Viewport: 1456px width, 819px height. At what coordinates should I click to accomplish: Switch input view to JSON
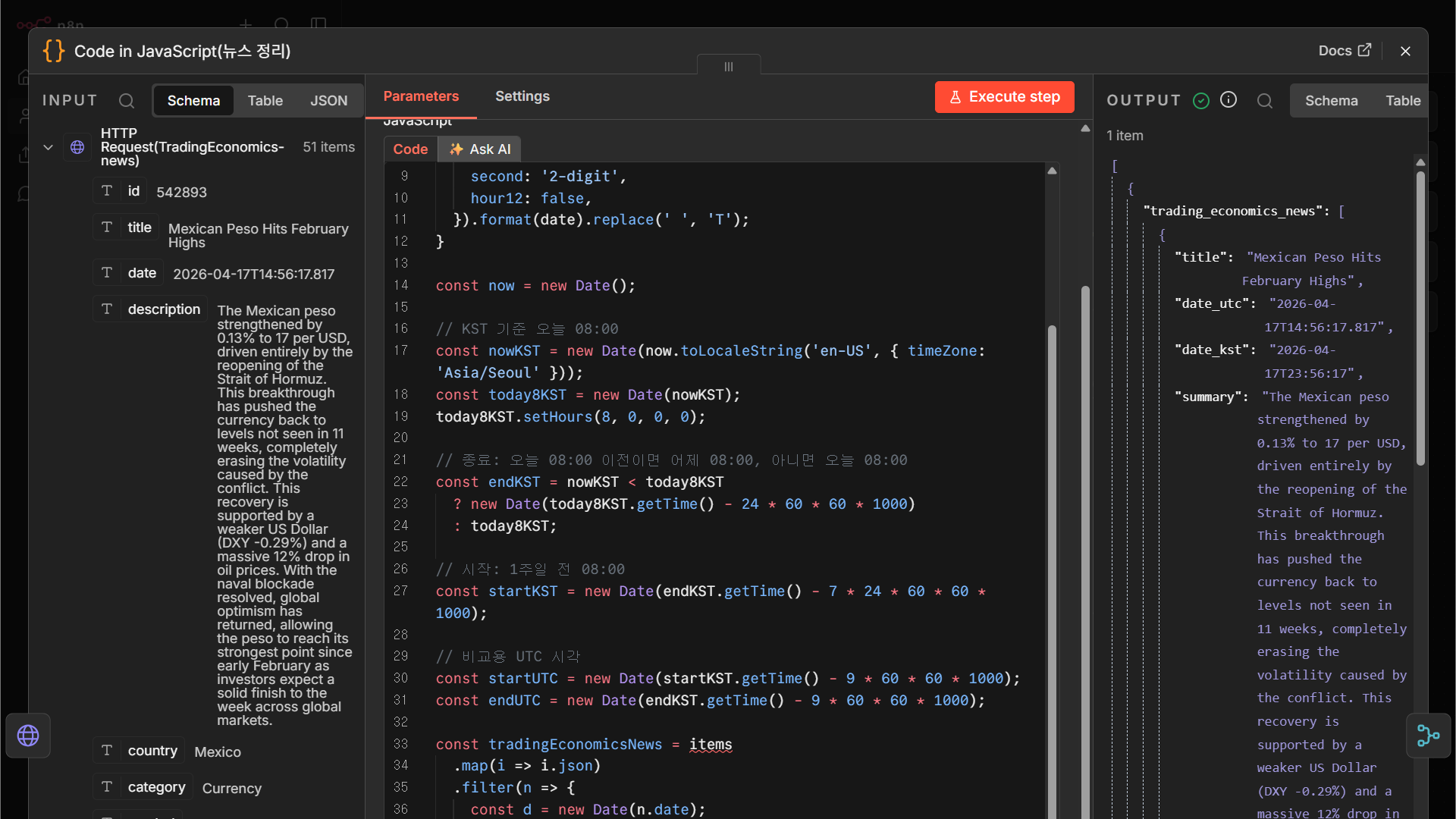coord(328,101)
